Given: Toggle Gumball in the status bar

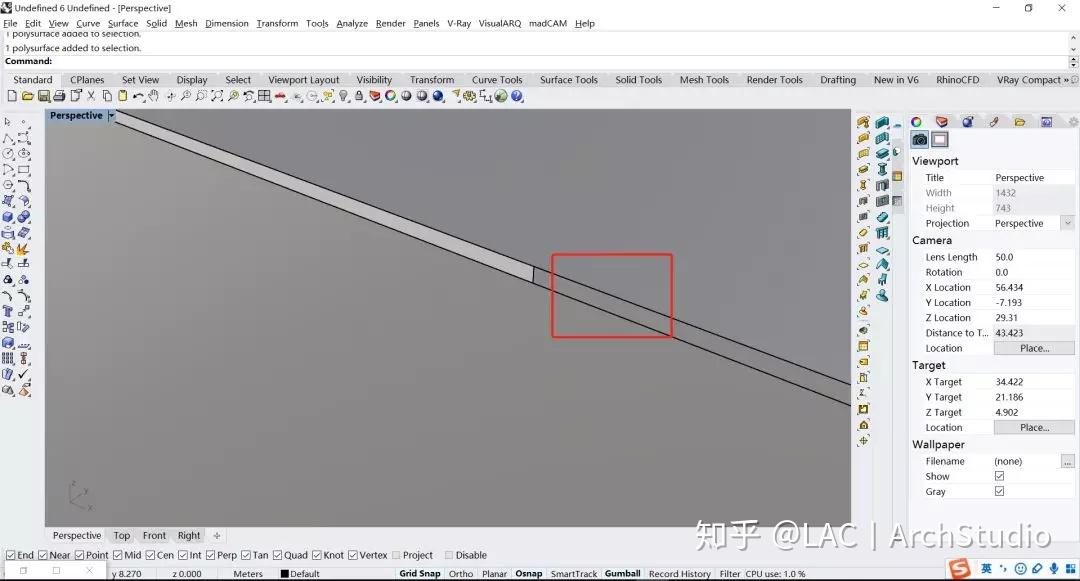Looking at the screenshot, I should pyautogui.click(x=623, y=573).
